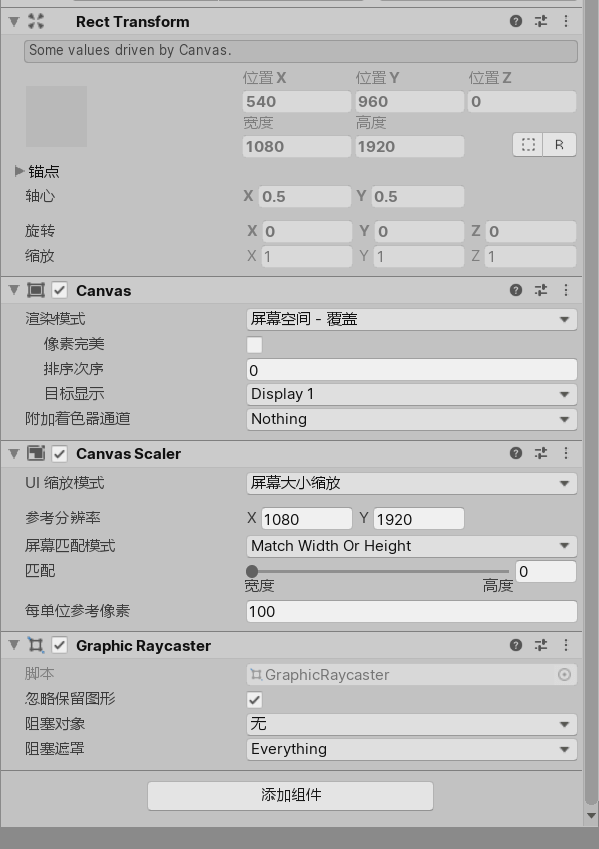Uncheck the 忽略保留图形 checkbox
The height and width of the screenshot is (849, 599).
point(255,700)
